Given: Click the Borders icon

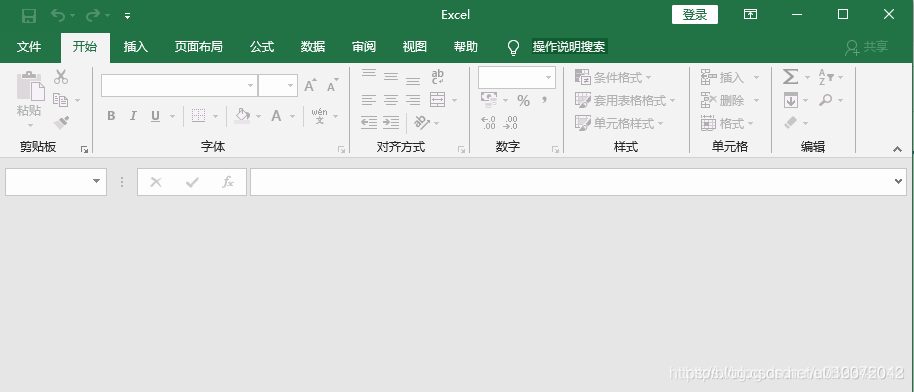Looking at the screenshot, I should 199,116.
